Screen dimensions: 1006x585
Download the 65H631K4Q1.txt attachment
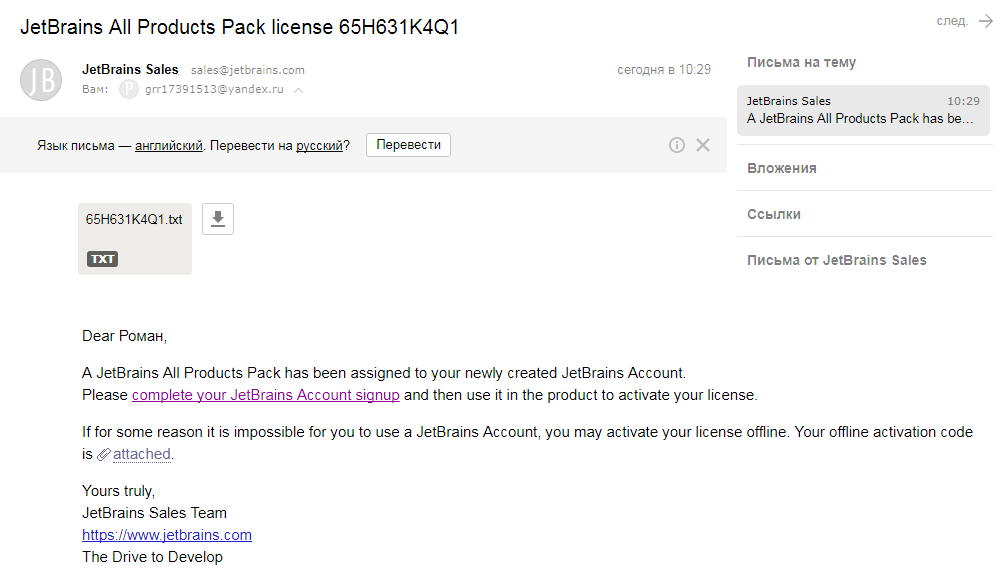tap(217, 219)
